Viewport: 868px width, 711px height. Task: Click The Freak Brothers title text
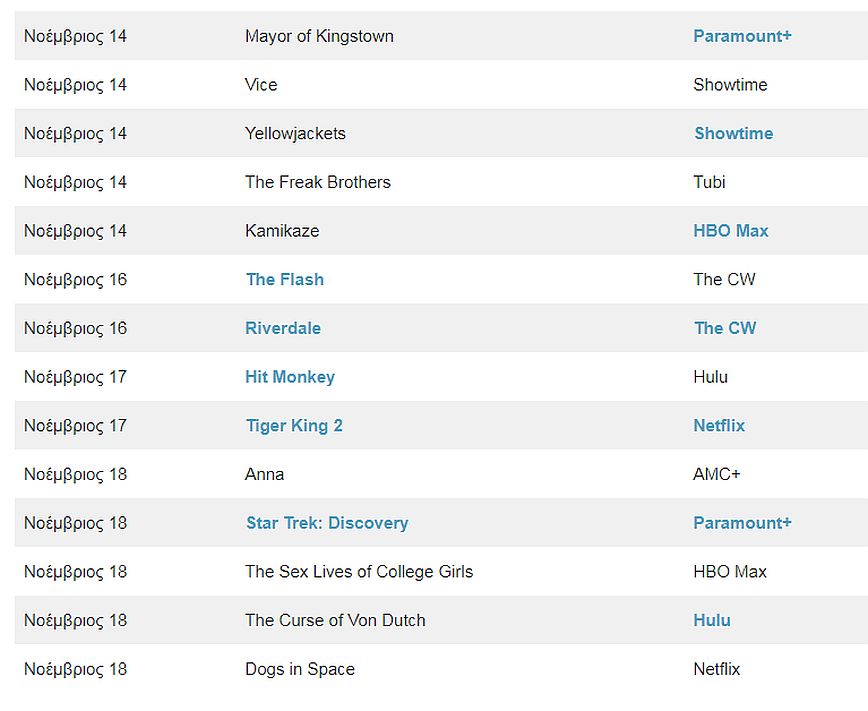click(318, 182)
